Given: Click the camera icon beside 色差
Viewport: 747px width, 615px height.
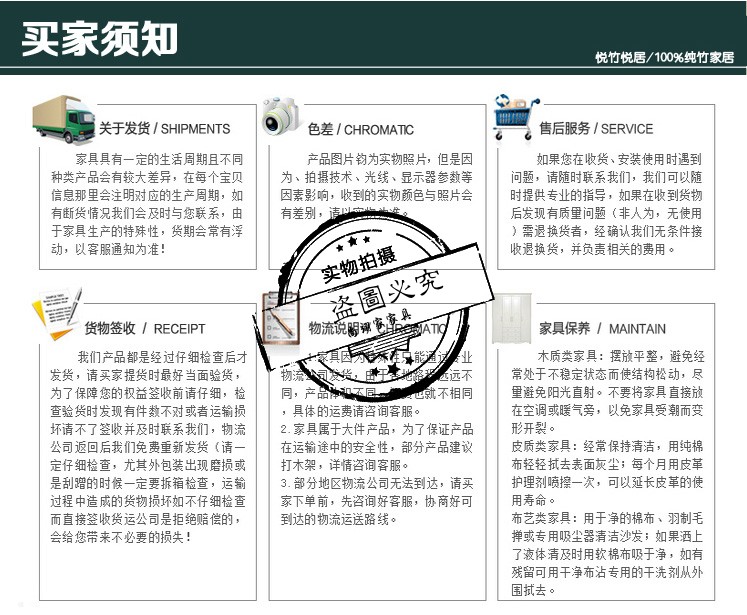Looking at the screenshot, I should coord(280,116).
